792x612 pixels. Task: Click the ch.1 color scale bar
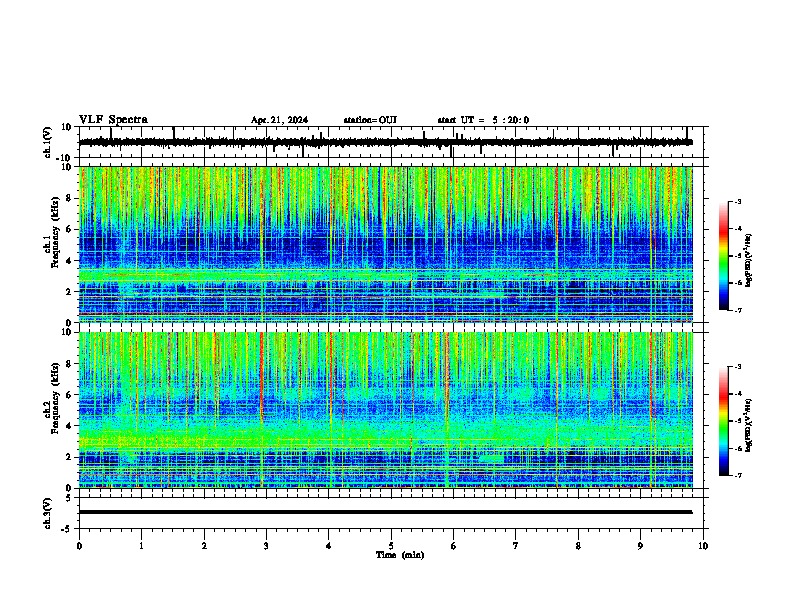(x=724, y=256)
